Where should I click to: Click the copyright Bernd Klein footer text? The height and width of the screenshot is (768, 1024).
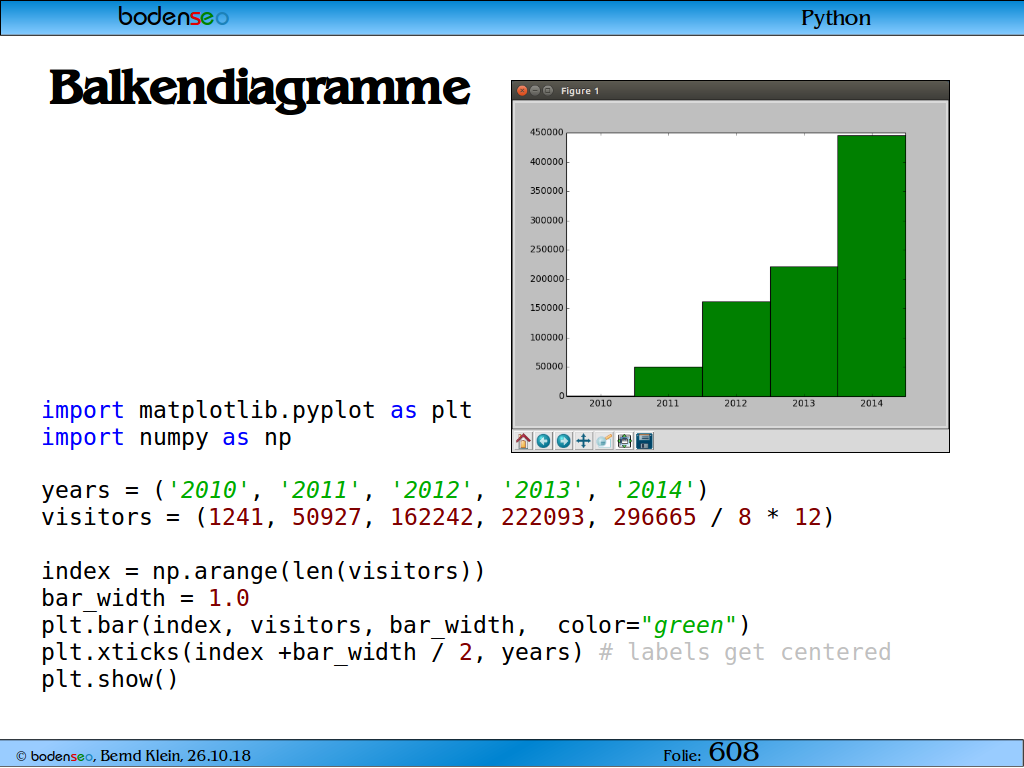(x=133, y=756)
